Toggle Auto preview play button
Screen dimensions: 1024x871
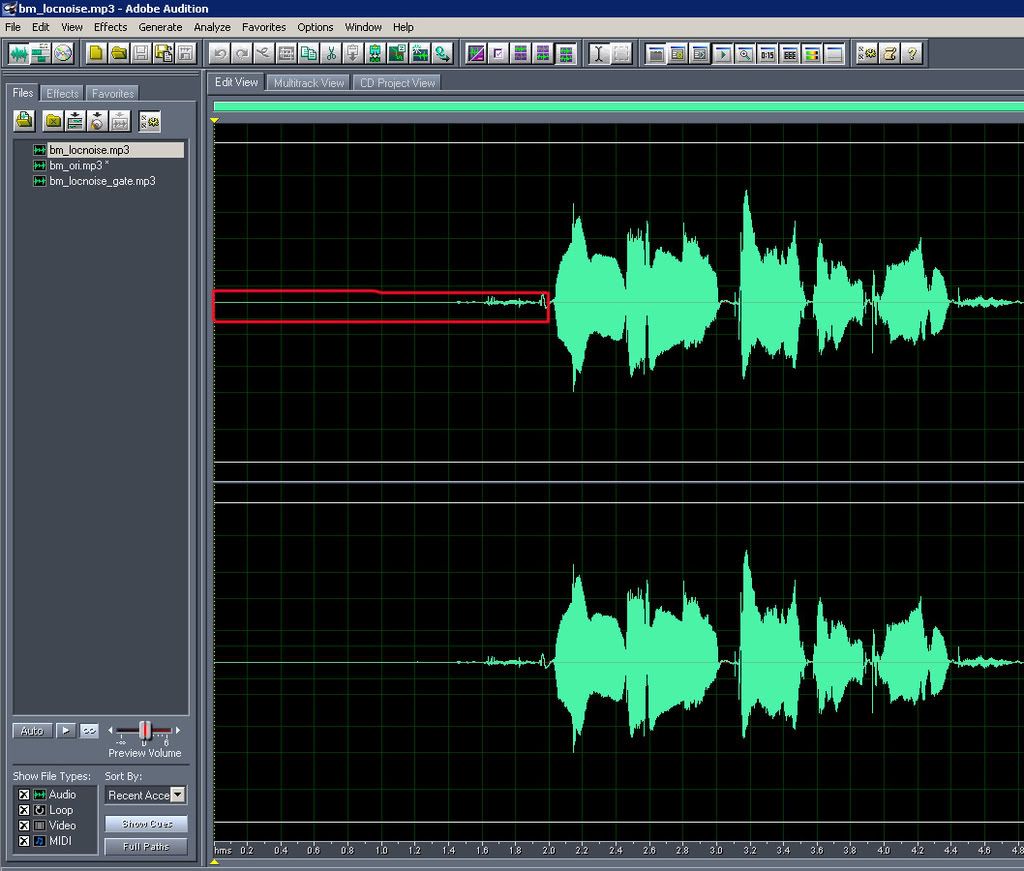click(x=32, y=731)
